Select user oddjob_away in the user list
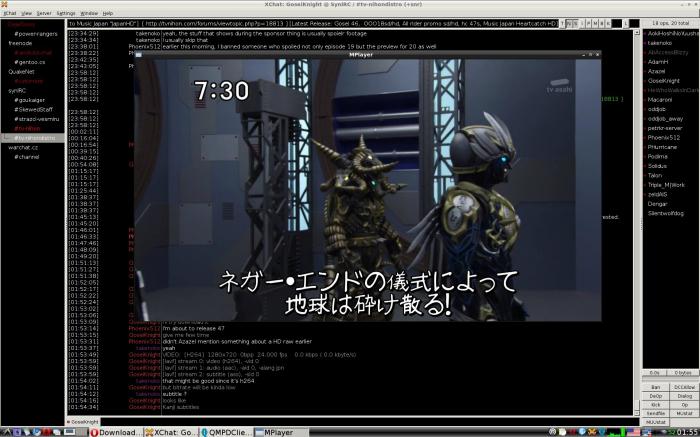The image size is (700, 437). tap(665, 119)
